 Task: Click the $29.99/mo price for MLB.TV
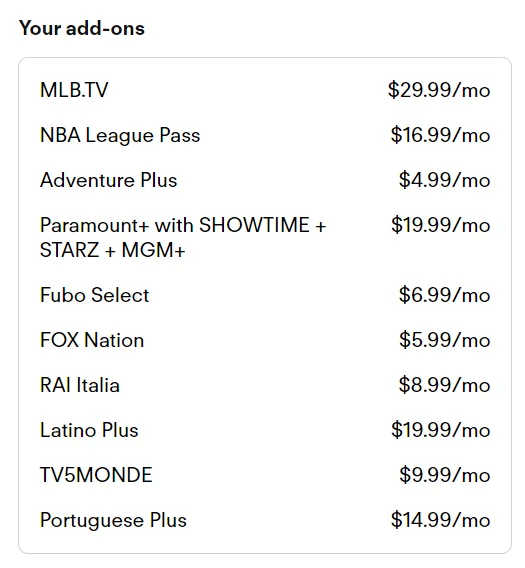(439, 90)
